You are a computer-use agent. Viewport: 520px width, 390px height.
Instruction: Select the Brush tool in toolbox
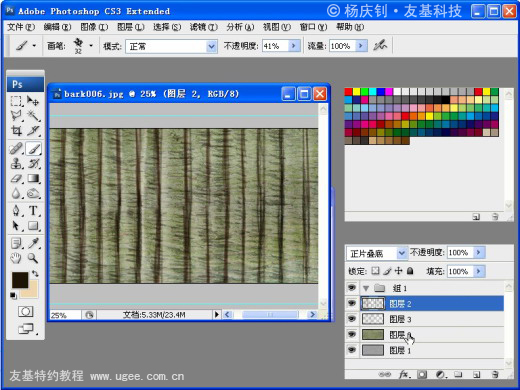coord(33,148)
